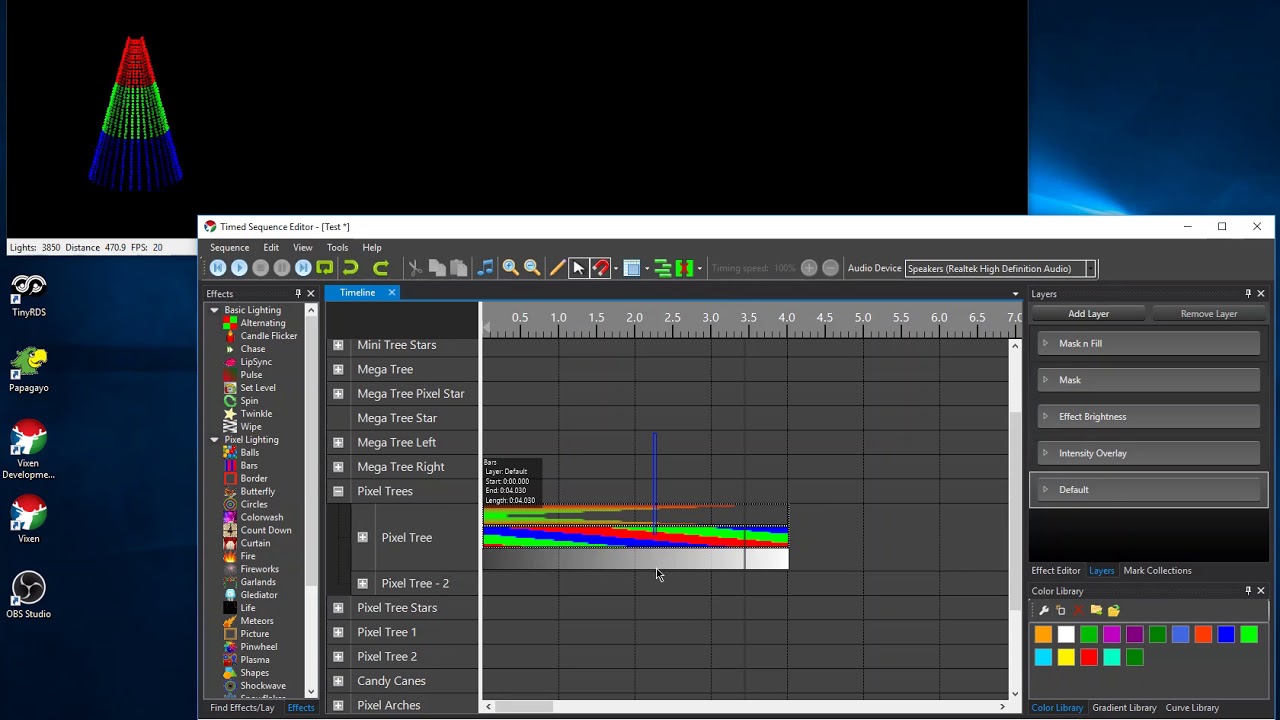The height and width of the screenshot is (720, 1280).
Task: Increase timing speed with plus icon
Action: (x=809, y=268)
